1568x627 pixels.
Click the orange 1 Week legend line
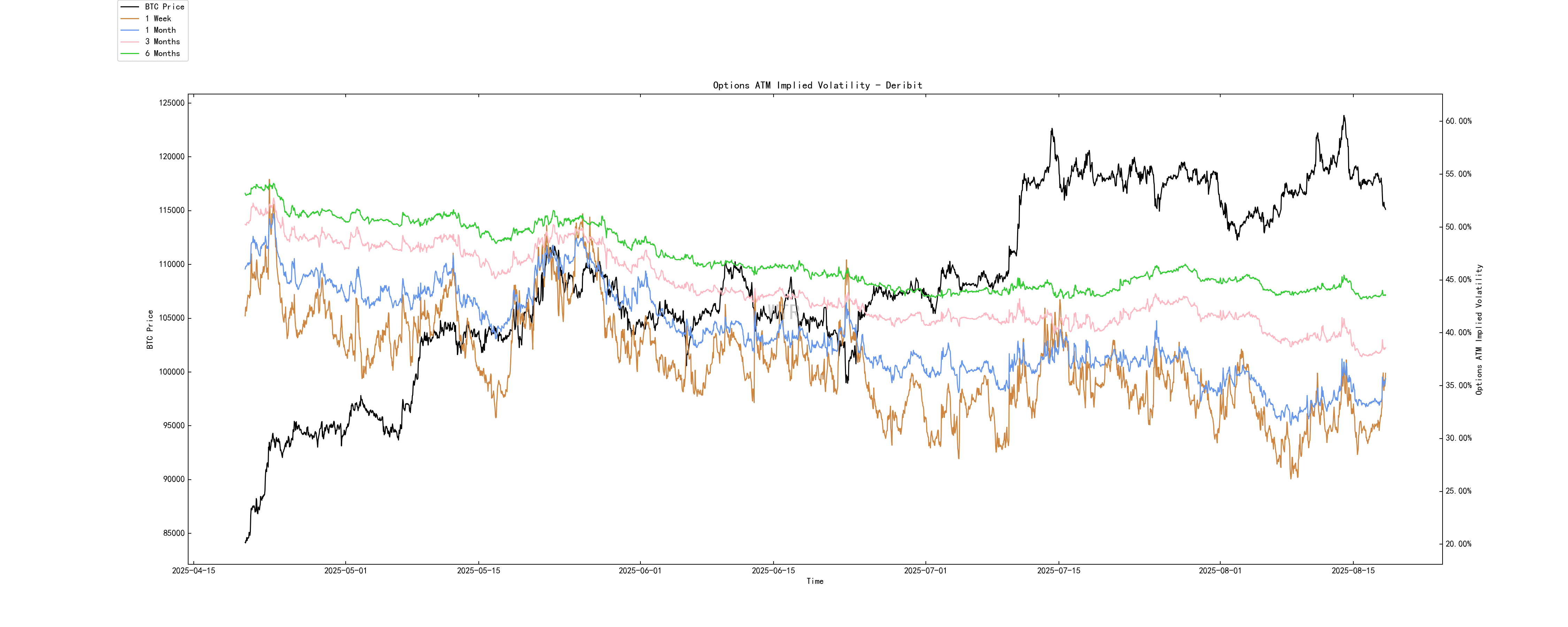coord(130,18)
